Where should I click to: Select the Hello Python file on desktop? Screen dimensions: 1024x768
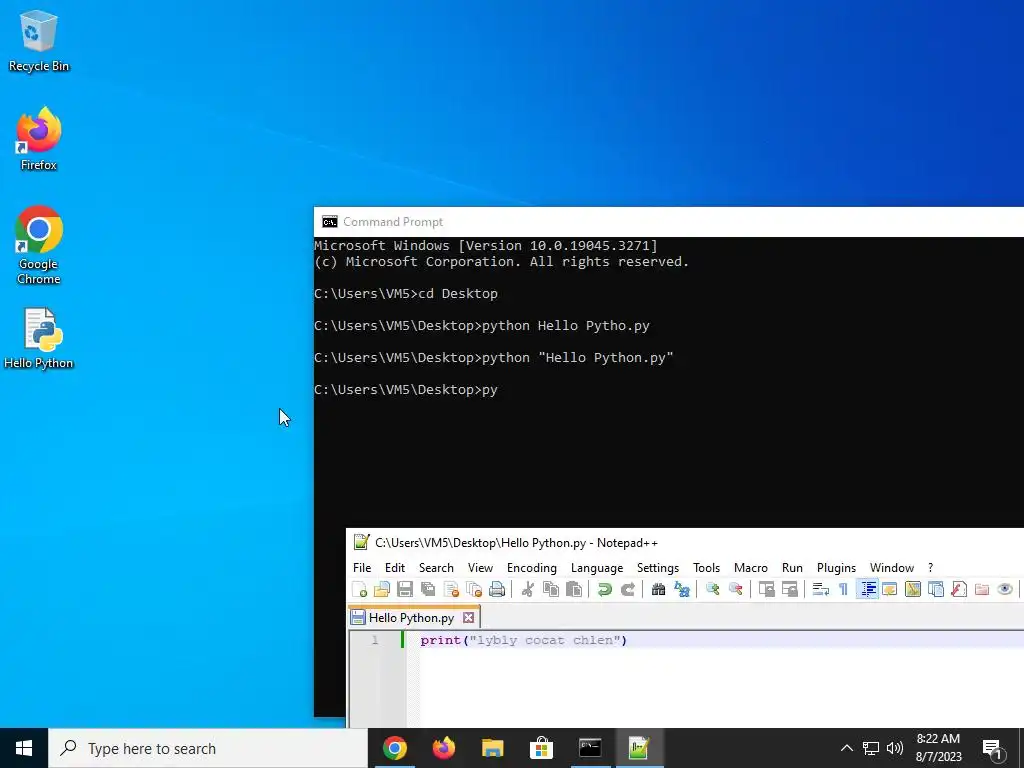click(x=39, y=339)
